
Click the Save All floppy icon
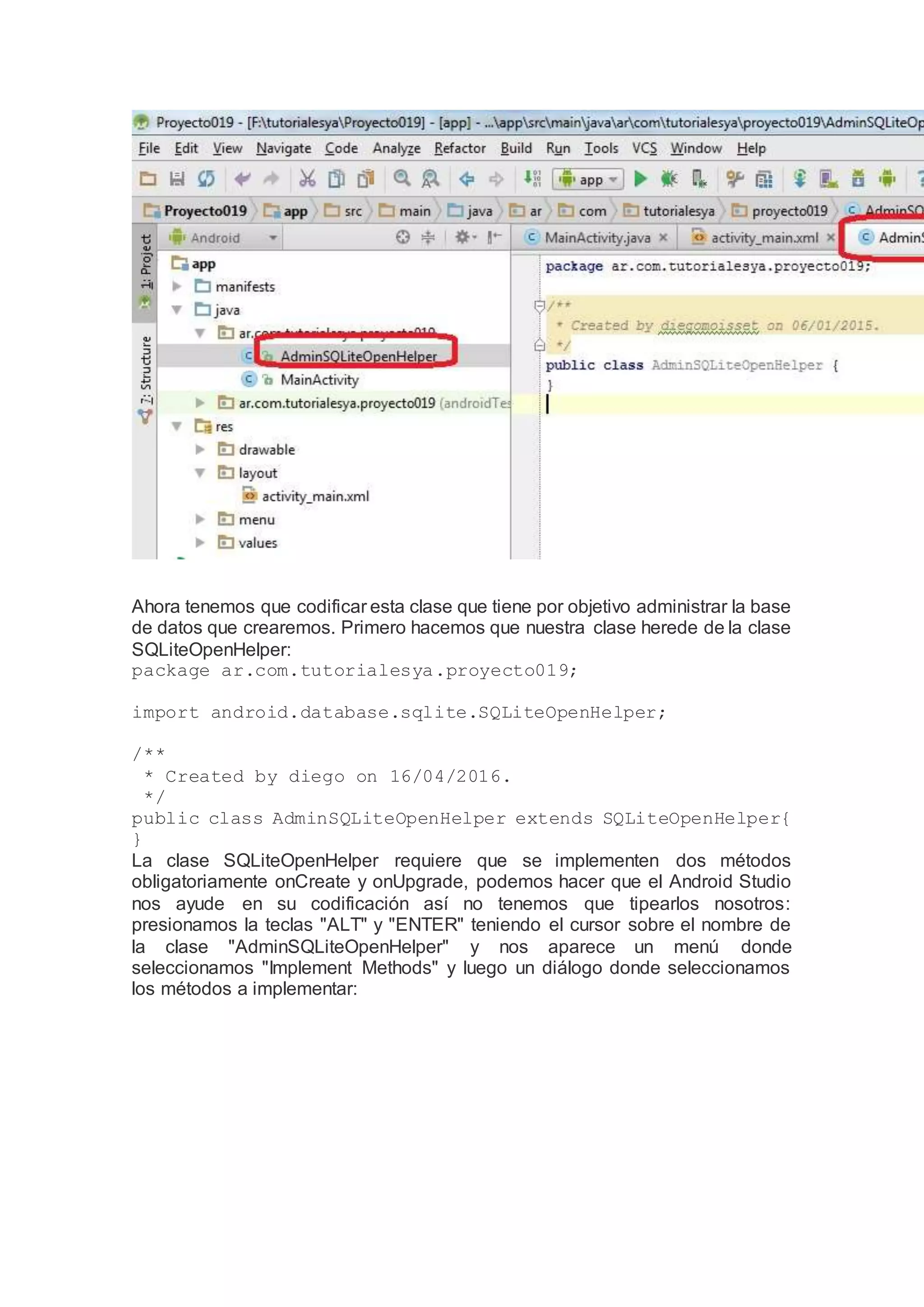click(x=177, y=179)
